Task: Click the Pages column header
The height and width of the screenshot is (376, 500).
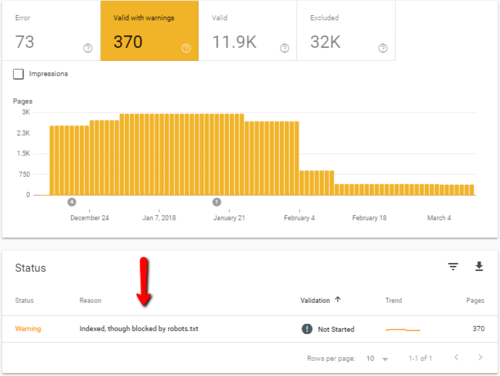Action: pyautogui.click(x=475, y=301)
